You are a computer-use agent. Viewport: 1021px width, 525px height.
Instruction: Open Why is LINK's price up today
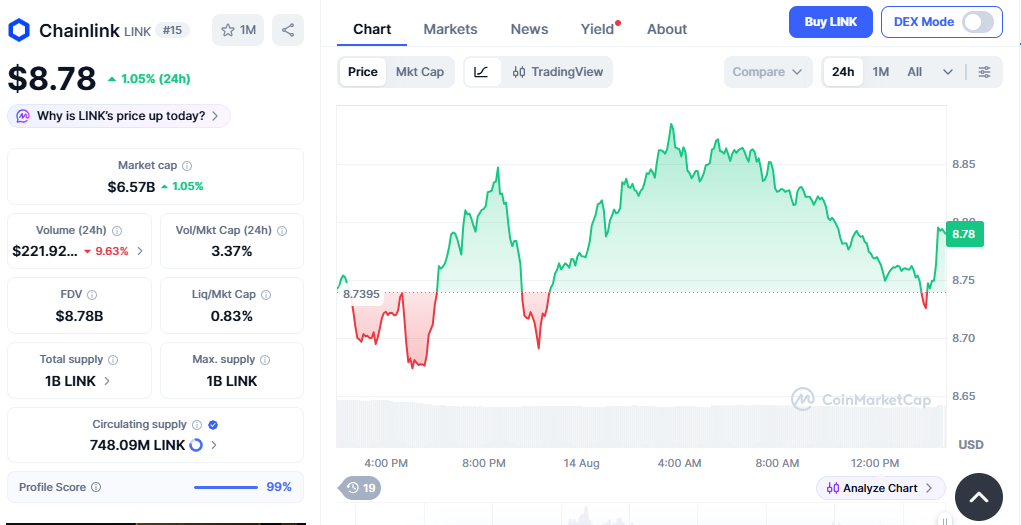(119, 117)
